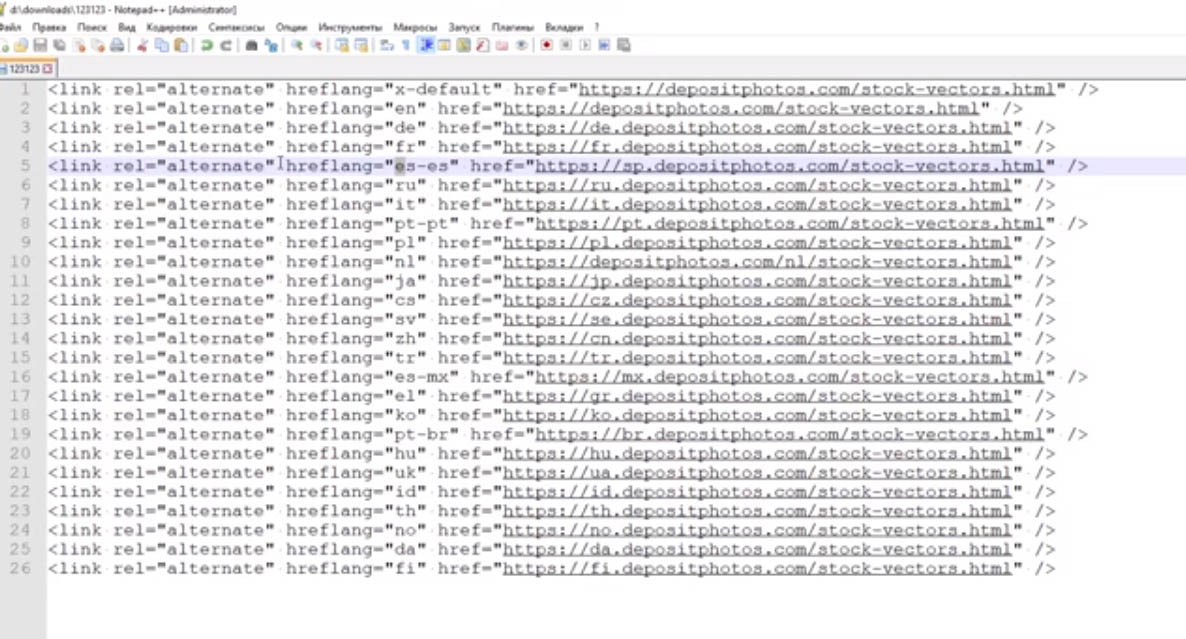Open Find with the binoculars icon
This screenshot has width=1186, height=639.
point(251,45)
